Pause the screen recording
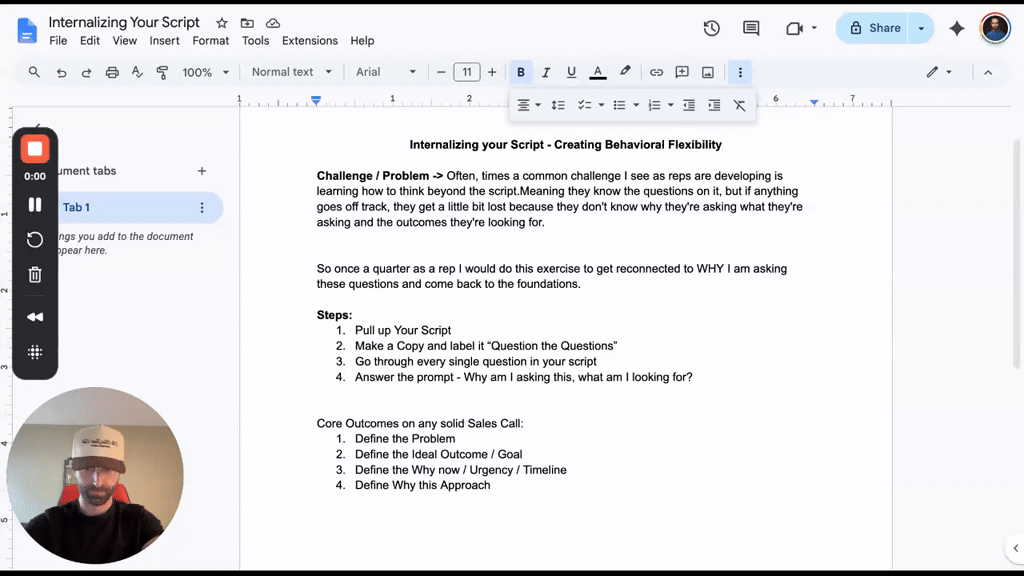Viewport: 1024px width, 576px height. tap(35, 204)
